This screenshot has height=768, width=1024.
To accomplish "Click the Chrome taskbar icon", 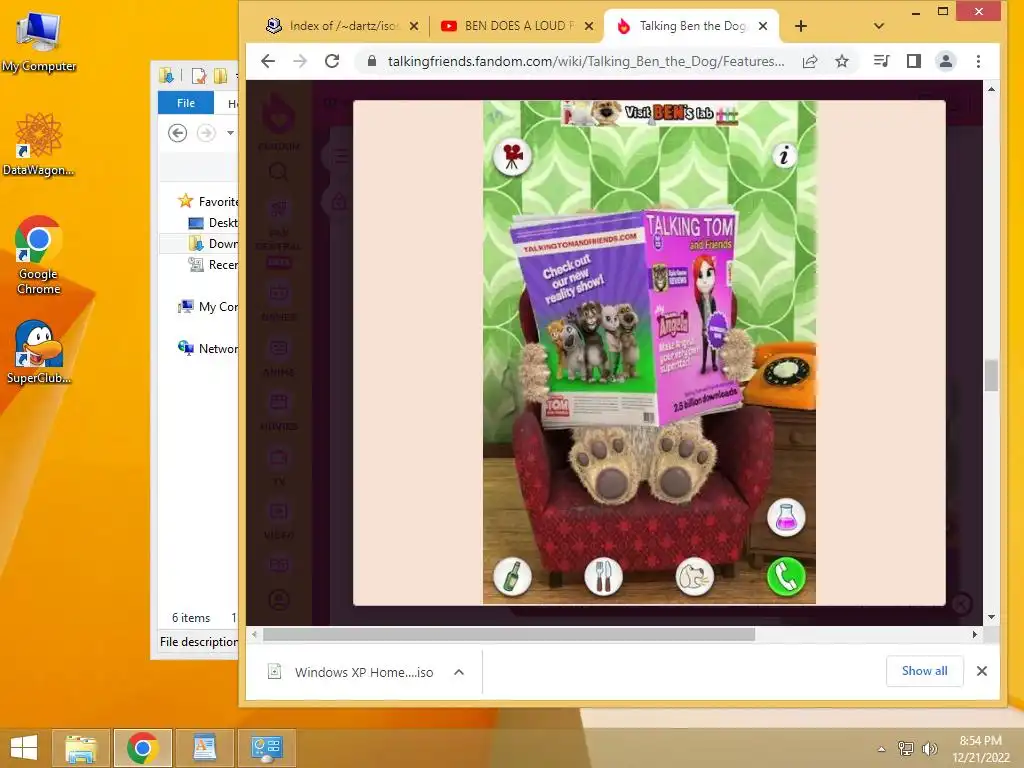I will (x=142, y=748).
